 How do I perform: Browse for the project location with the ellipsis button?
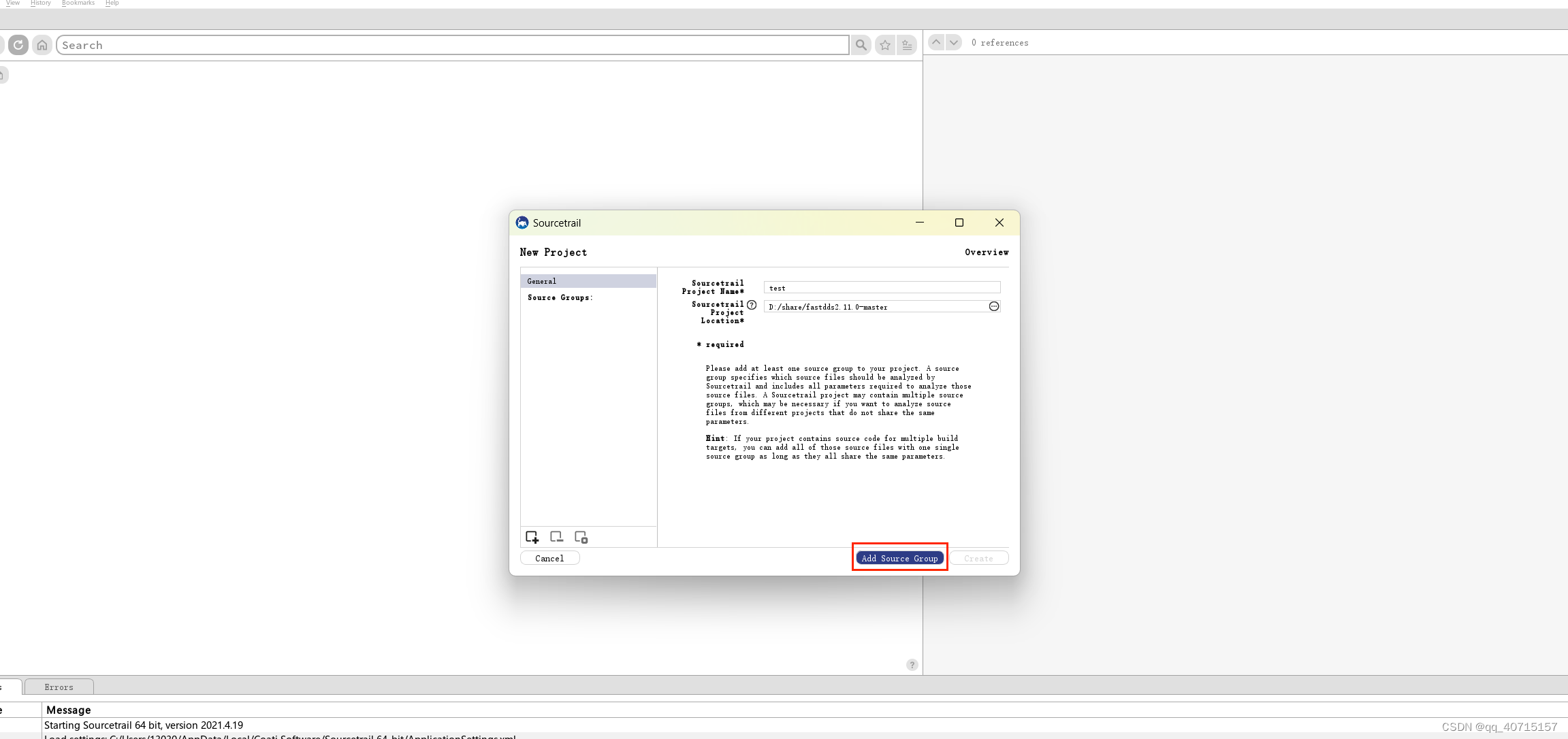[x=994, y=306]
